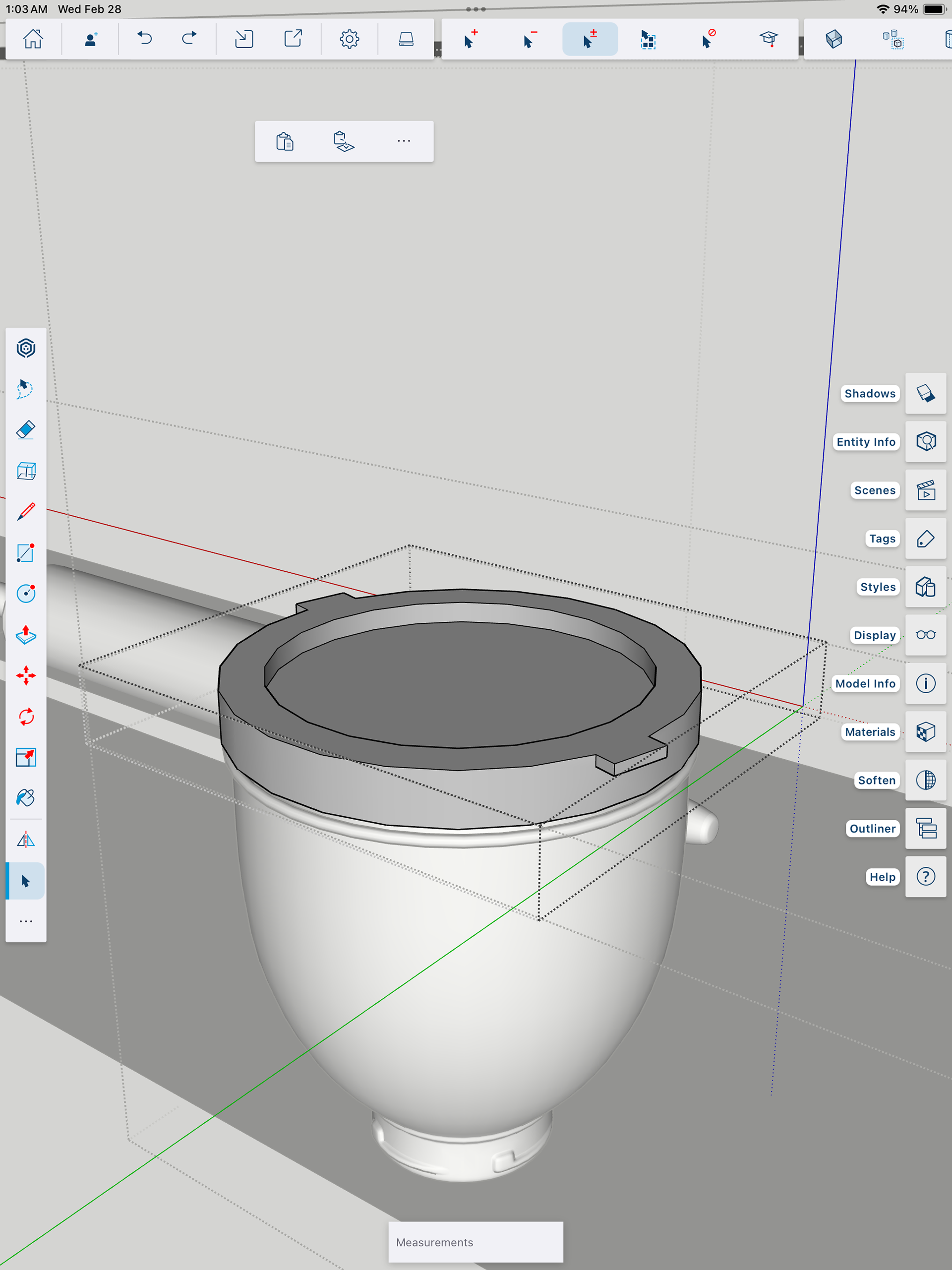Image resolution: width=952 pixels, height=1270 pixels.
Task: Expand more options in the paste toolbar
Action: tap(404, 141)
